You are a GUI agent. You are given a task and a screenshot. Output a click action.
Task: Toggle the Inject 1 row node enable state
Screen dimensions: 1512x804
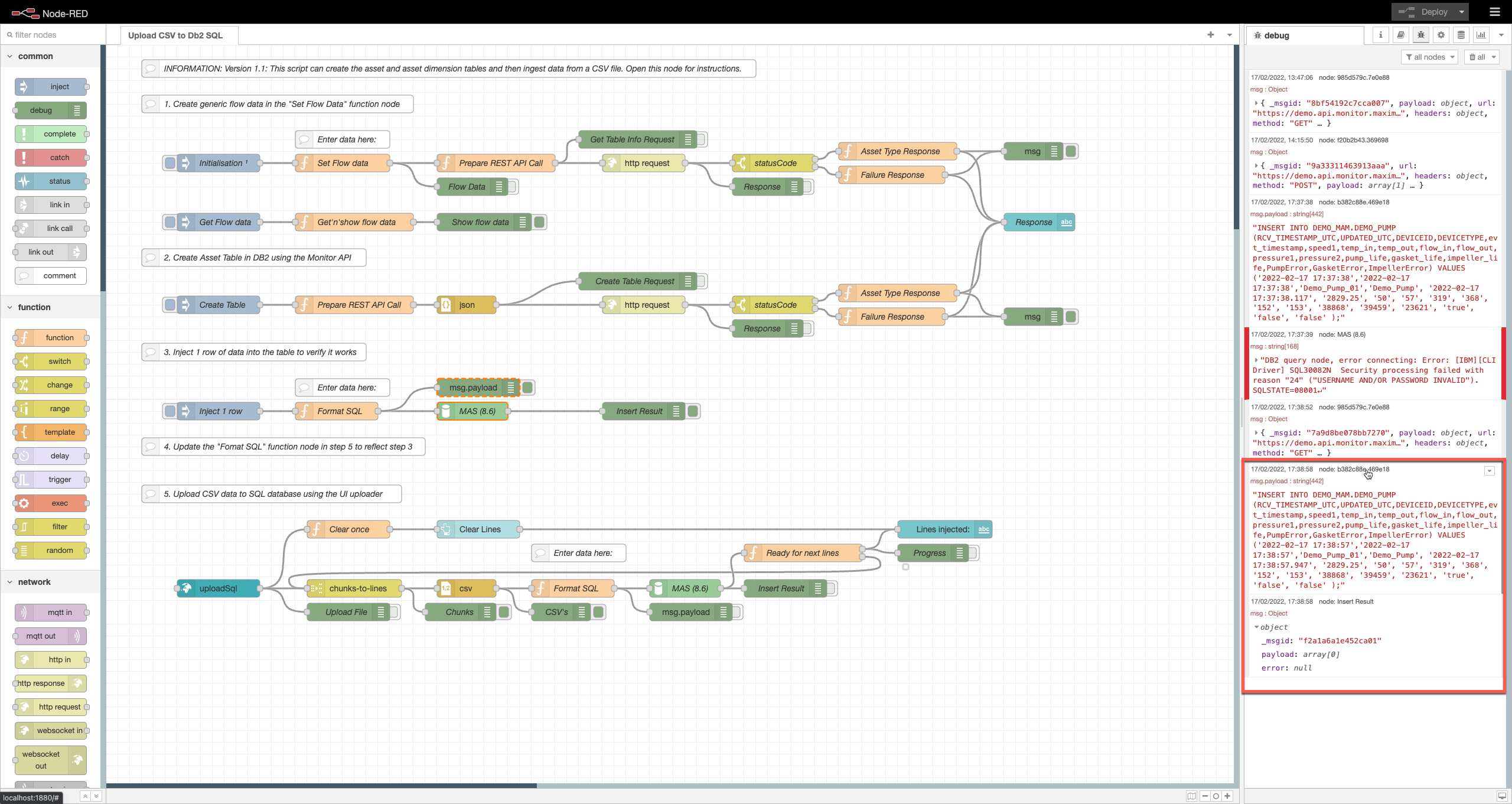[169, 411]
